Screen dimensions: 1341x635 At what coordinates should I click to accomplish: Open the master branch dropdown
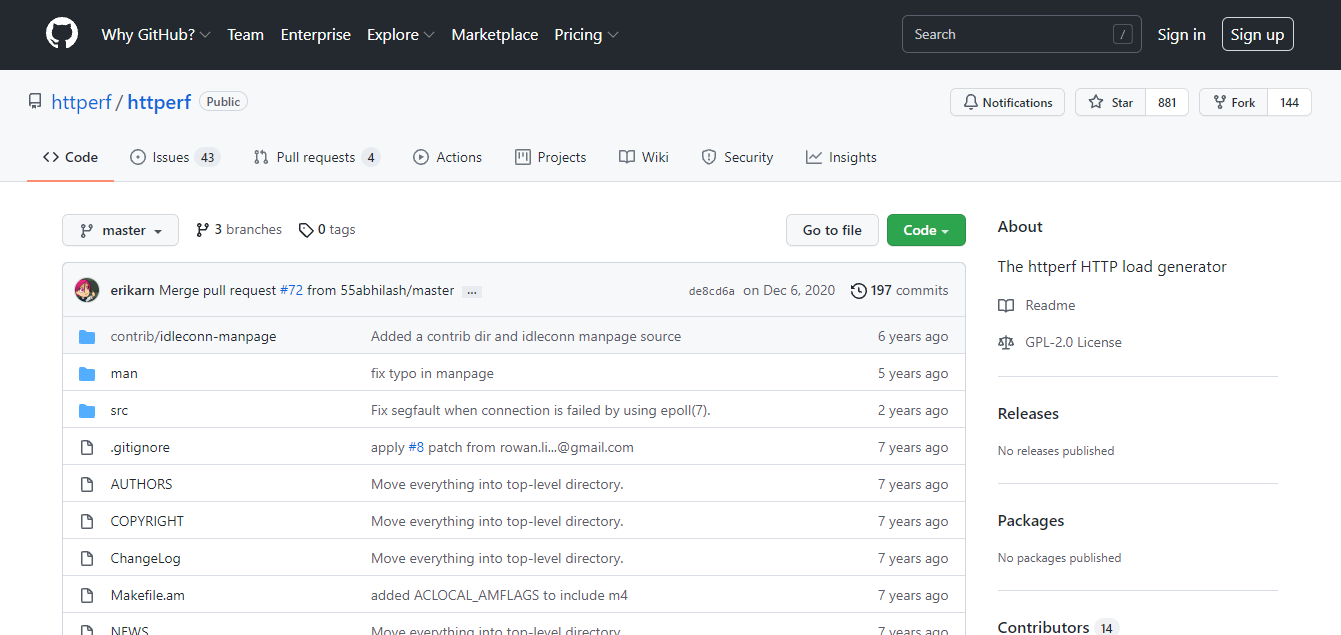tap(120, 230)
